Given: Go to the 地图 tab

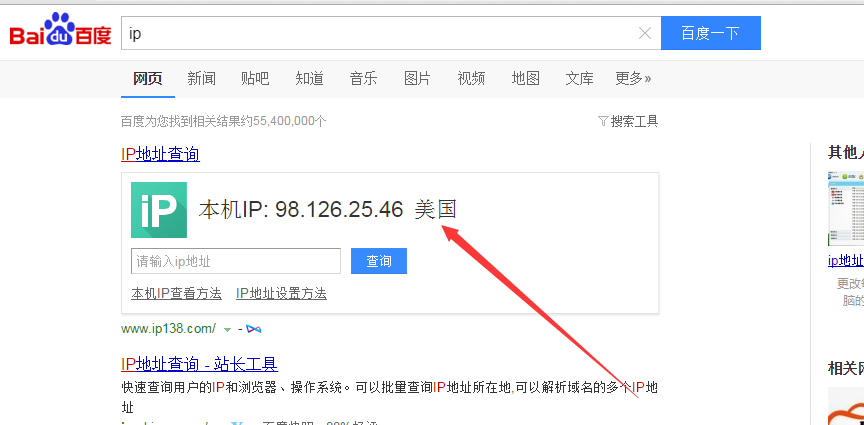Looking at the screenshot, I should coord(525,79).
